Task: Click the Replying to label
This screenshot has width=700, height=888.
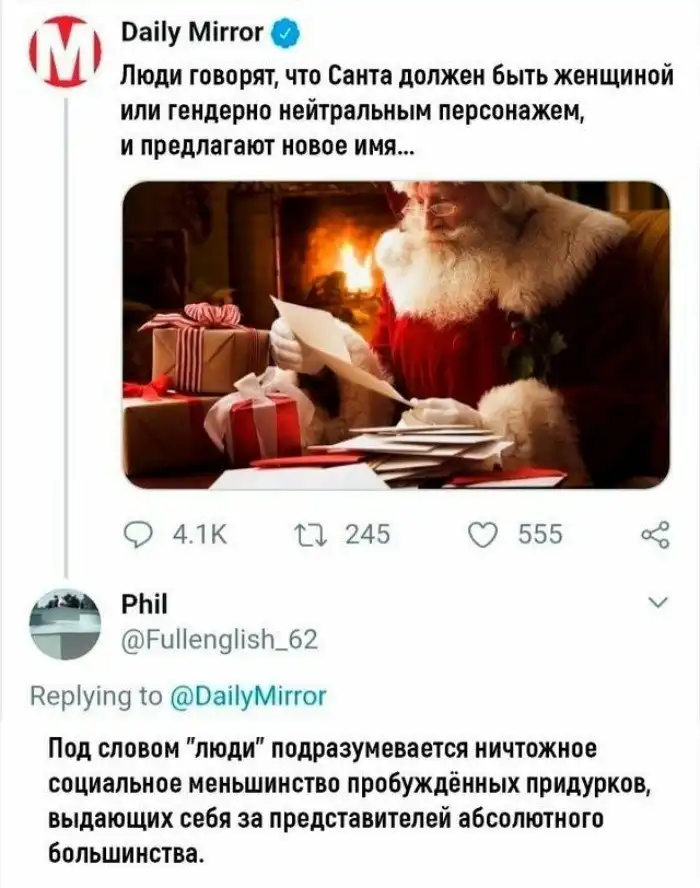Action: pyautogui.click(x=96, y=695)
